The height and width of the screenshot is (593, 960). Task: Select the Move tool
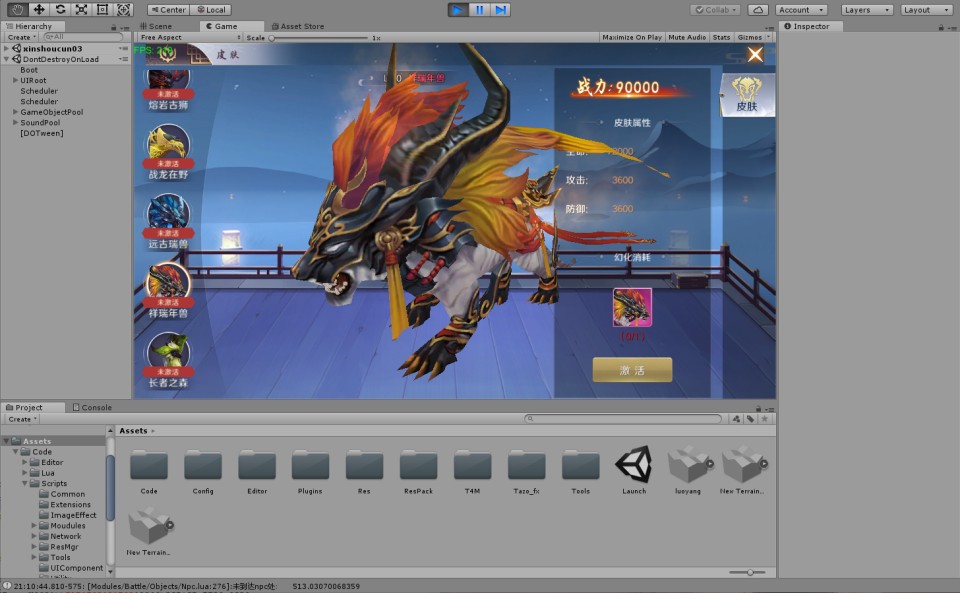click(x=39, y=9)
